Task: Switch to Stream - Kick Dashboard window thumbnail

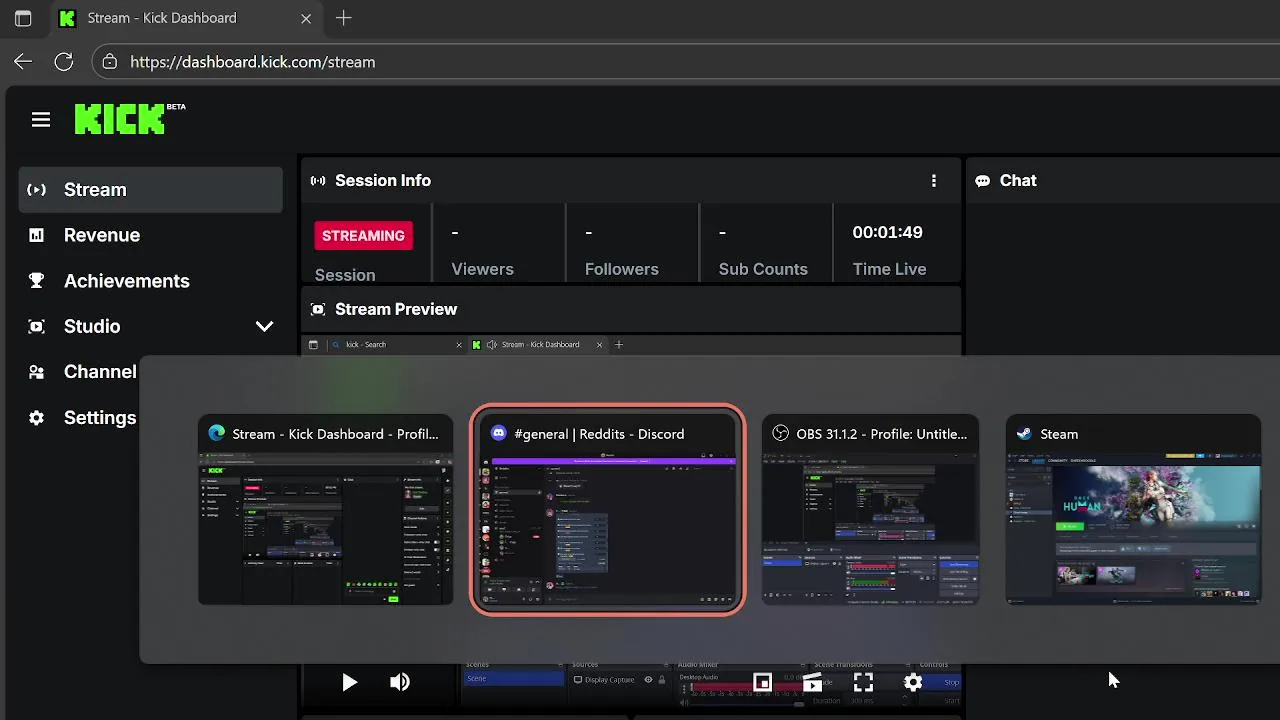Action: [x=325, y=510]
